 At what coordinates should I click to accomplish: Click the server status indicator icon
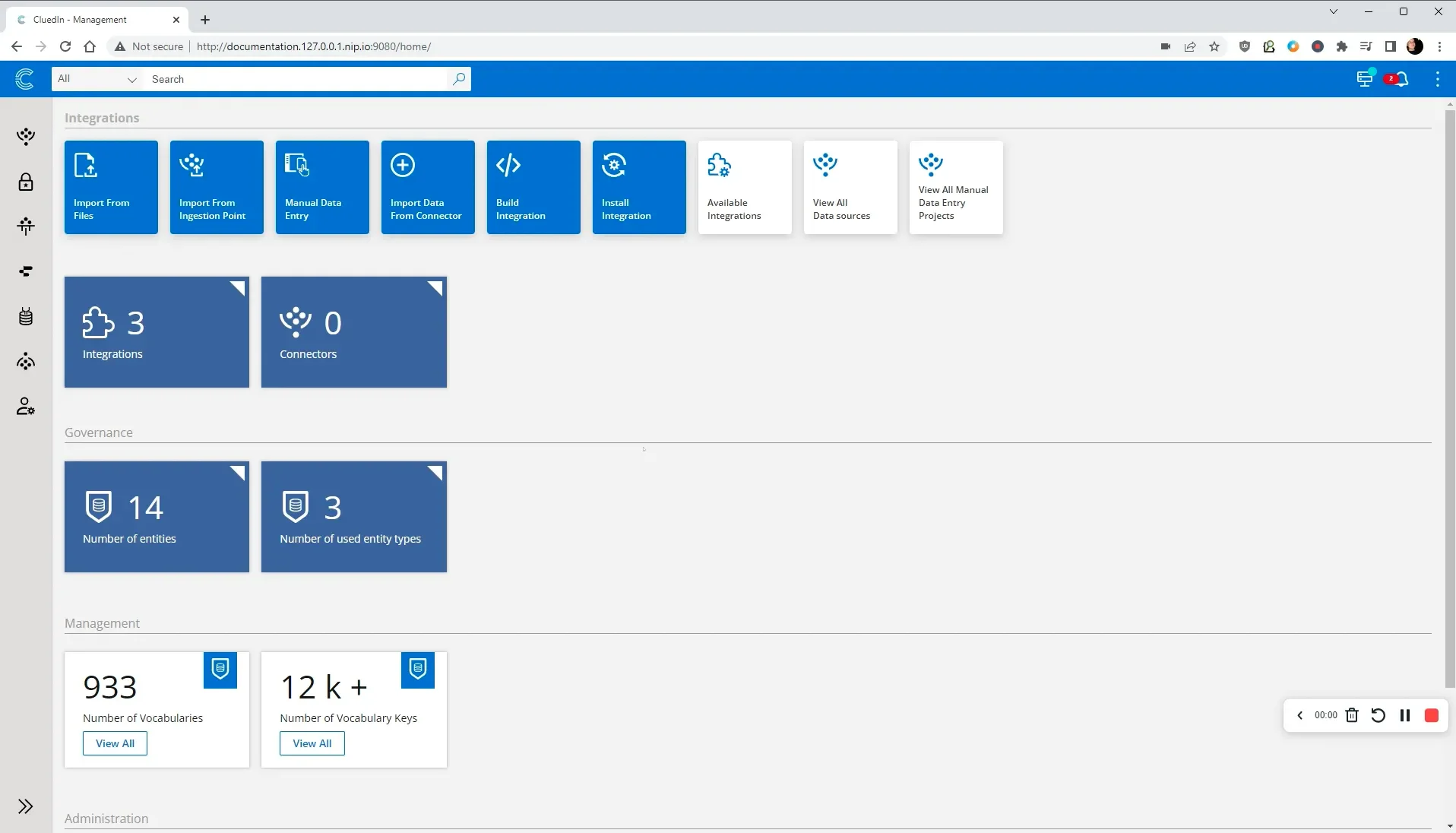point(1366,78)
